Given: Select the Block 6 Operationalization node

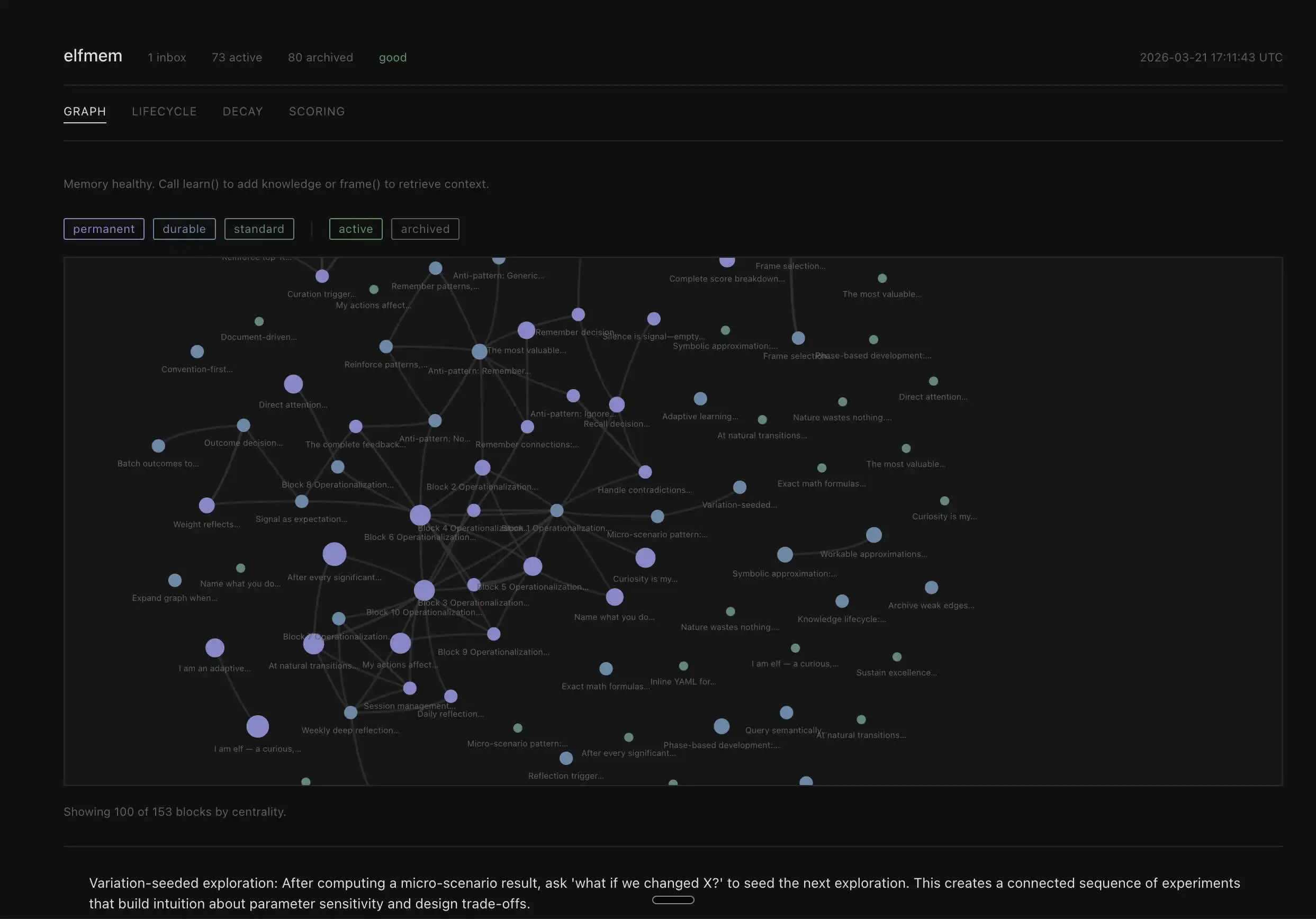Looking at the screenshot, I should point(420,515).
